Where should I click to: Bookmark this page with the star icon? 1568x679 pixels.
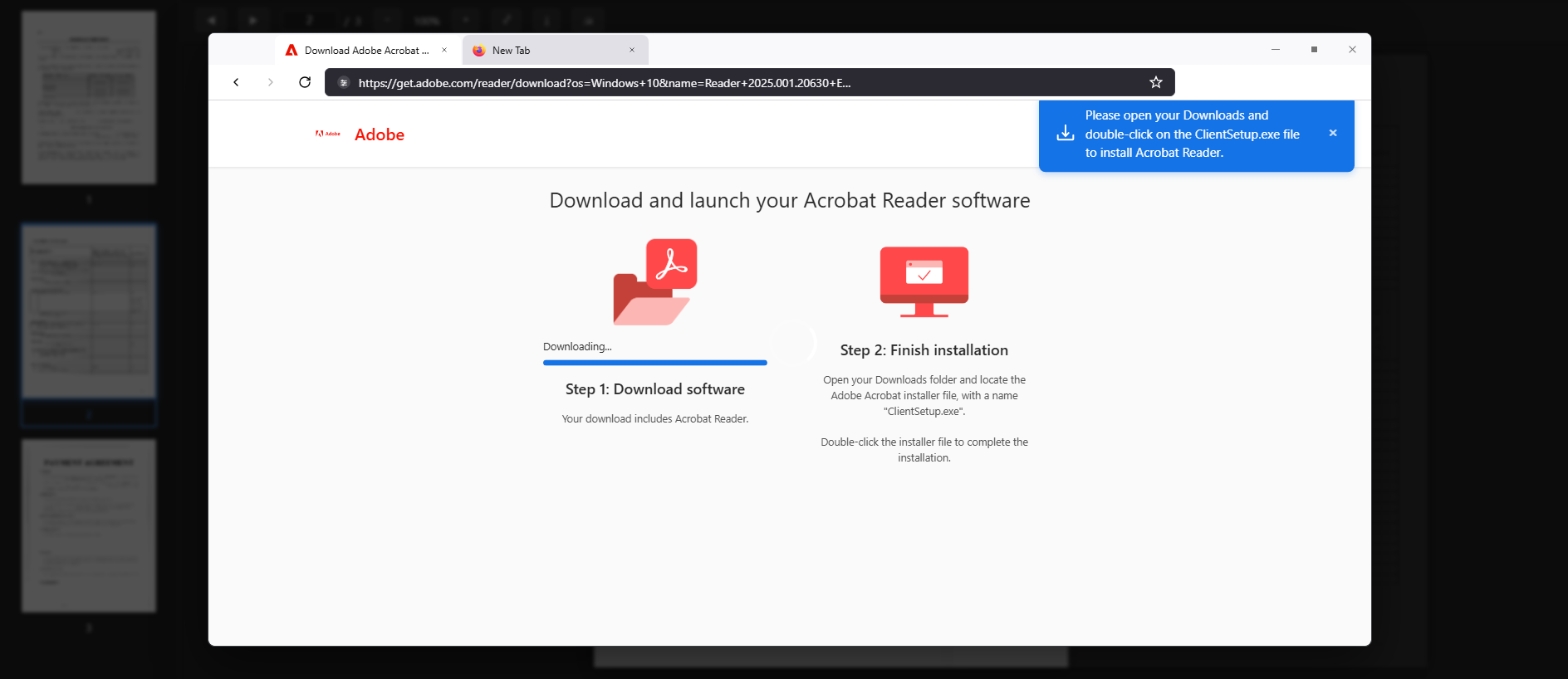(x=1155, y=82)
